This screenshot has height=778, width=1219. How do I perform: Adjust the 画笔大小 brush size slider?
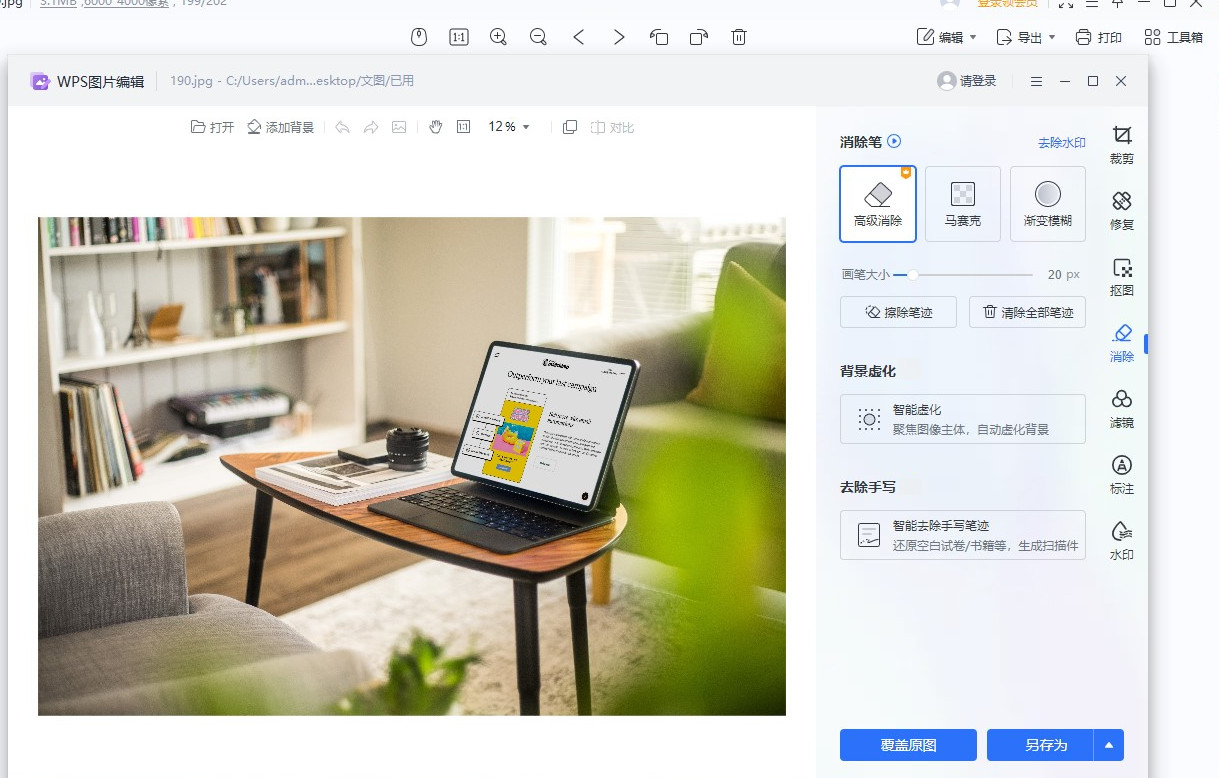[963, 274]
